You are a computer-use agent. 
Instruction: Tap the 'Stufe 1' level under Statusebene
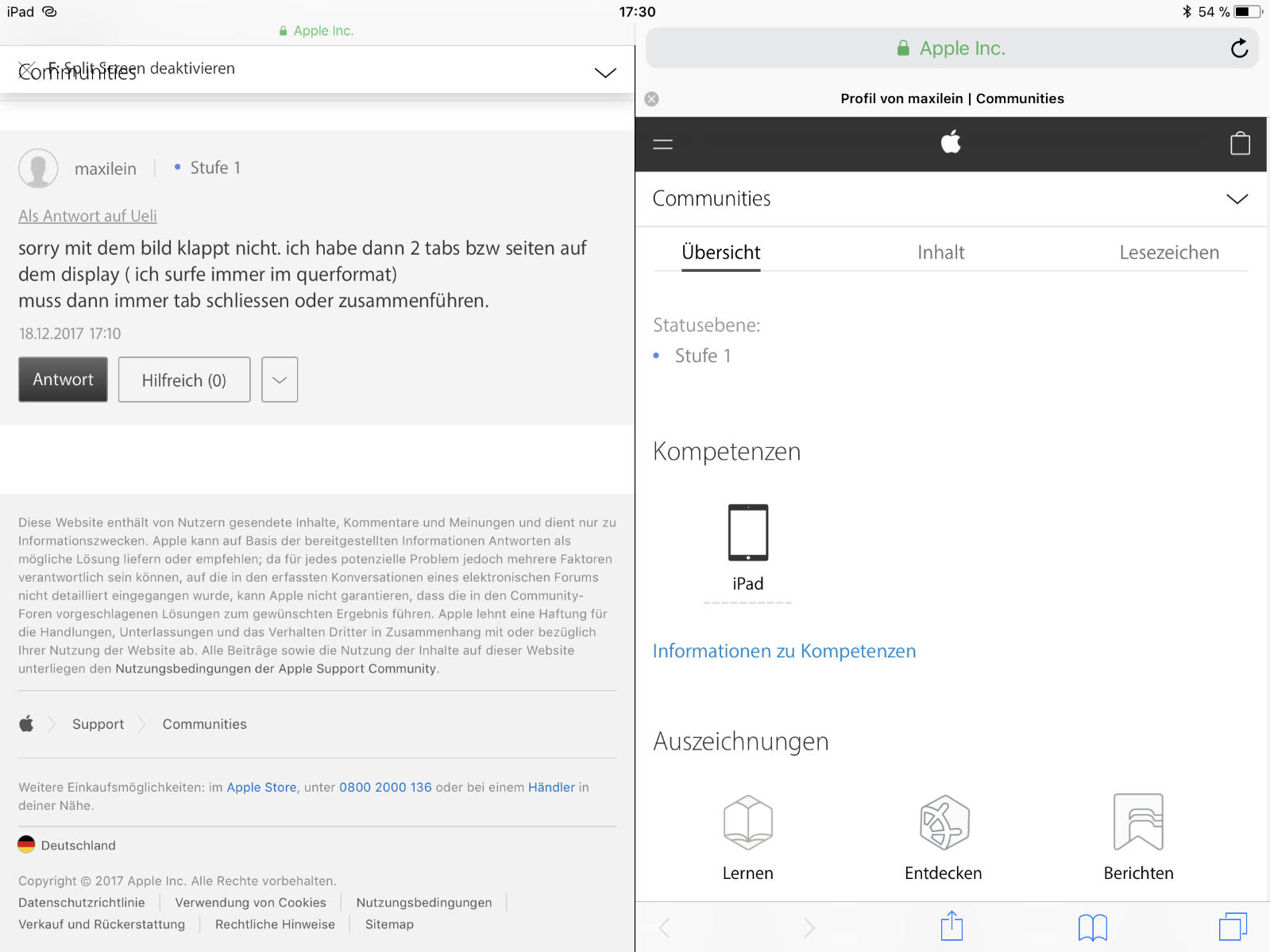click(702, 356)
